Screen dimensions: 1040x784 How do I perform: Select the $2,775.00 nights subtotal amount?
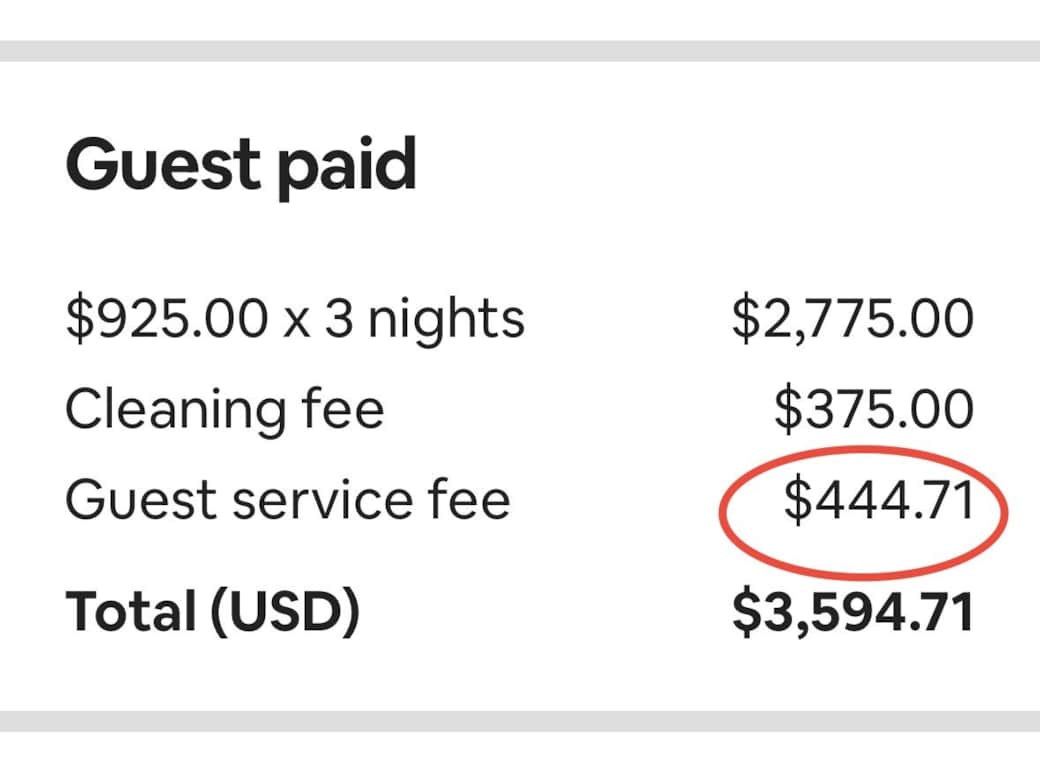click(853, 319)
